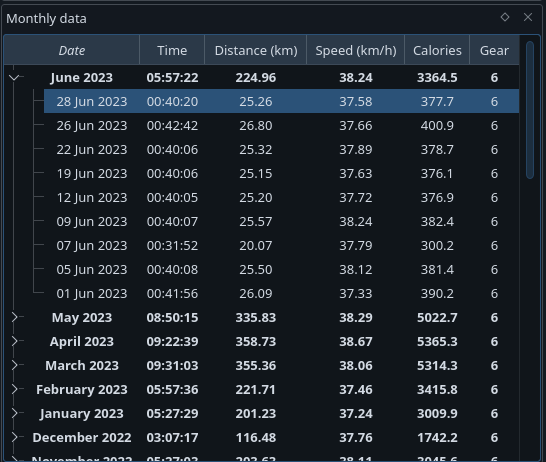Image resolution: width=546 pixels, height=462 pixels.
Task: Click the calories value 376.1
Action: [x=437, y=173]
